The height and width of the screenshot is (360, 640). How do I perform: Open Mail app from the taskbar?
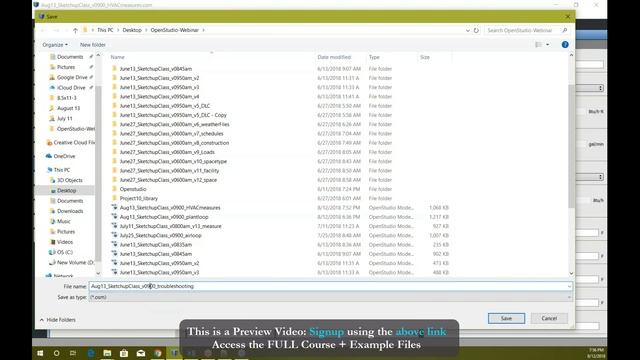coord(141,353)
